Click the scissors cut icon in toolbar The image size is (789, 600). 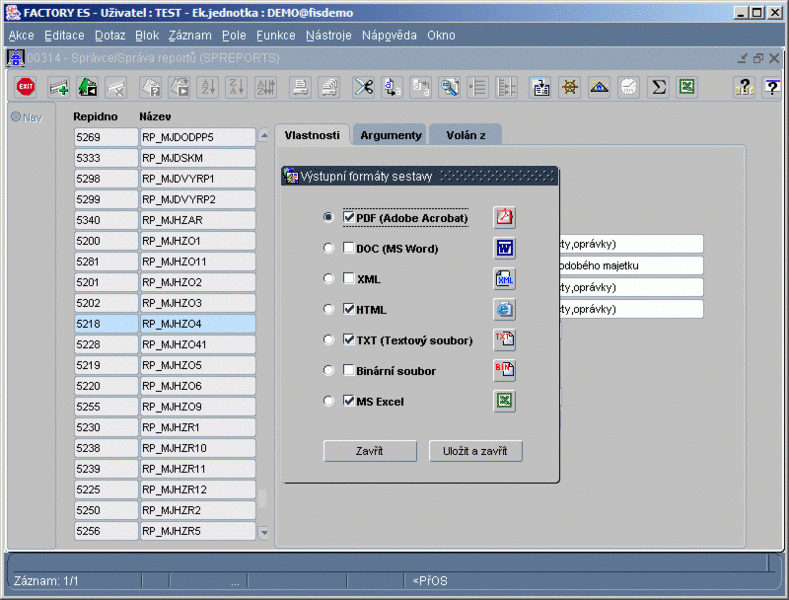(x=363, y=87)
